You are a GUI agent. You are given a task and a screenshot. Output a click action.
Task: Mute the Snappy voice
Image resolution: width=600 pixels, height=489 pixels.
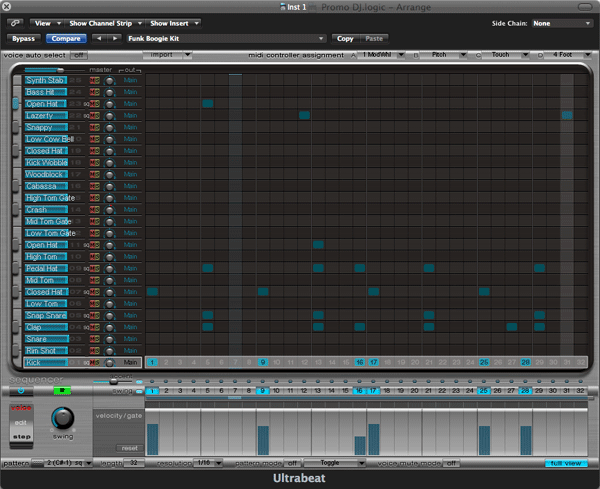coord(92,127)
